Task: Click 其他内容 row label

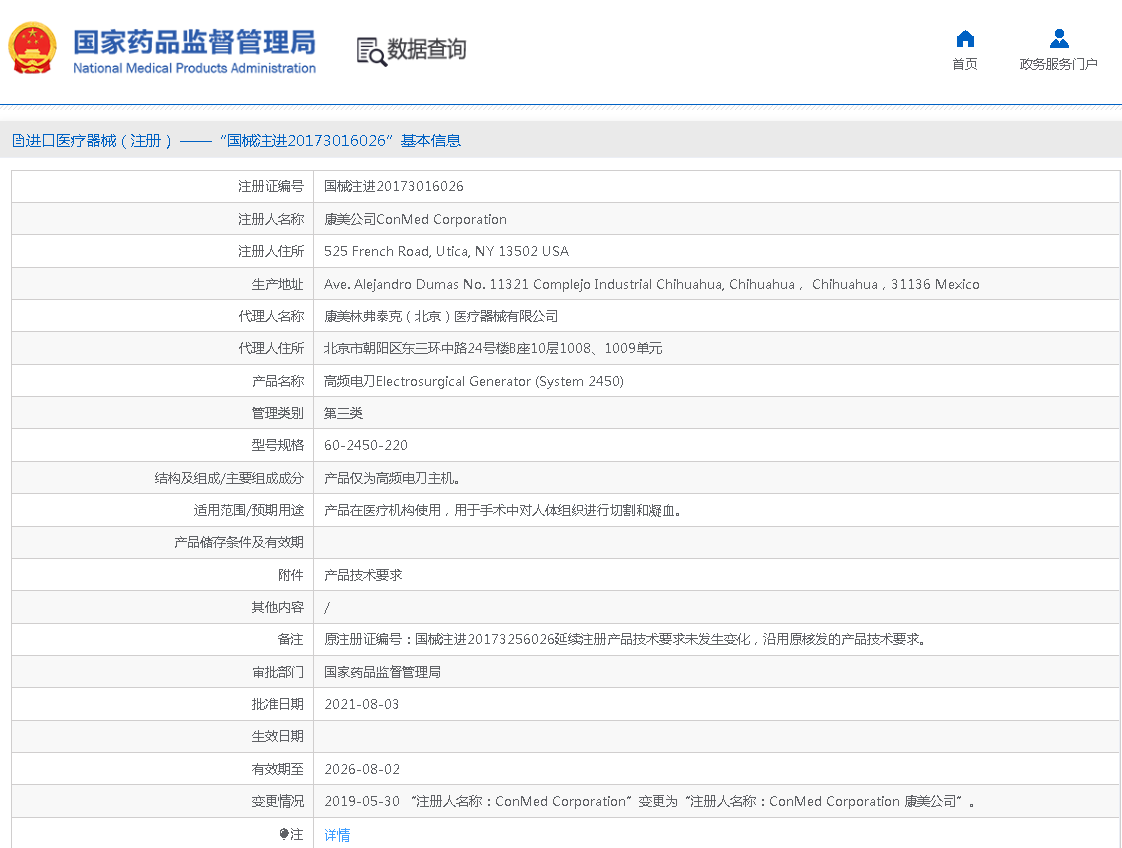Action: [278, 608]
